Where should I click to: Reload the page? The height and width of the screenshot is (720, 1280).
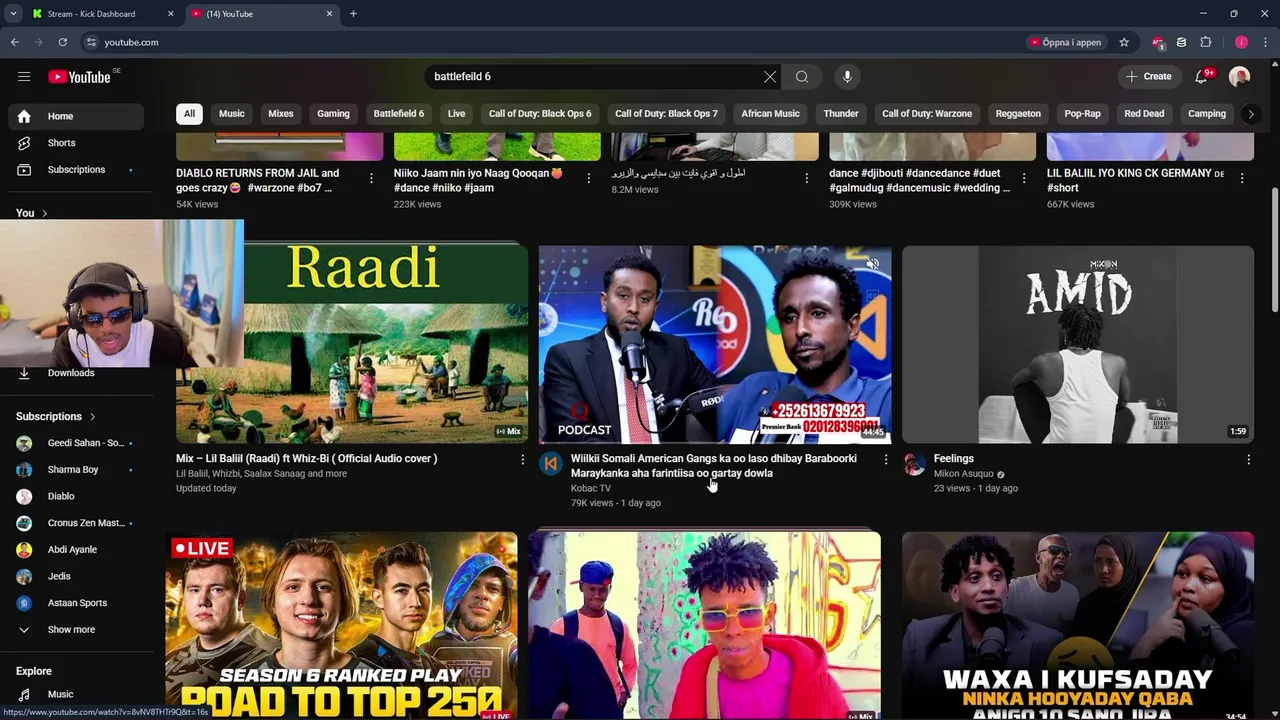(x=62, y=42)
